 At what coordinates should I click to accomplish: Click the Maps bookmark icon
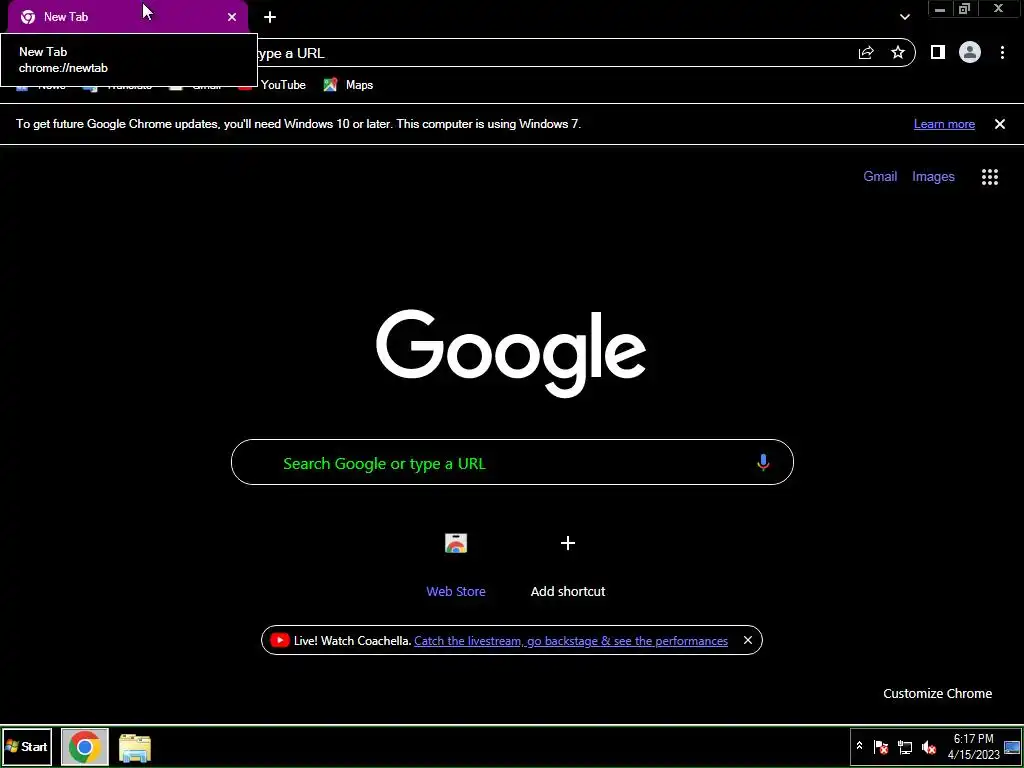[x=330, y=85]
